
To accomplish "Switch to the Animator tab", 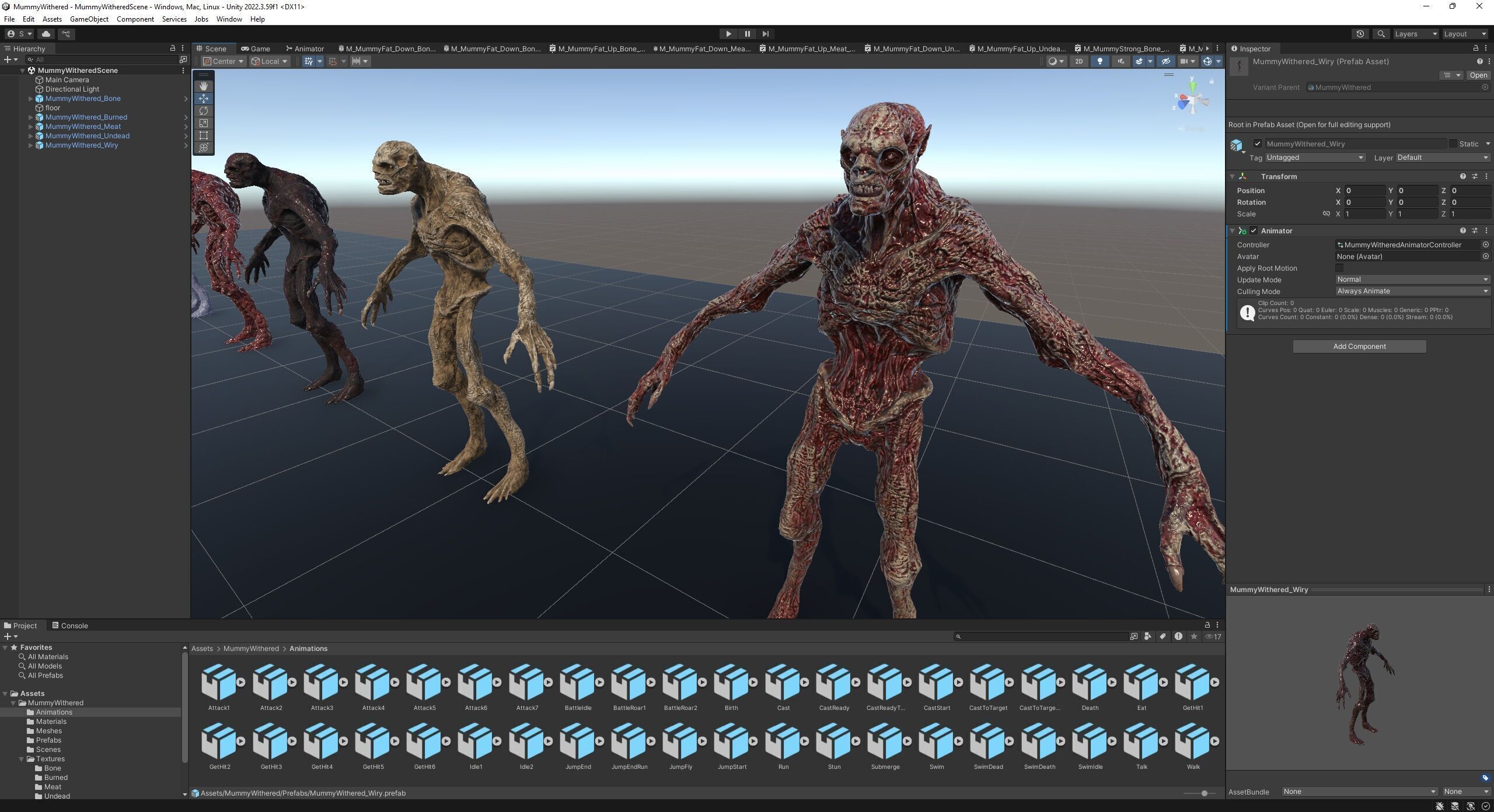I will coord(305,48).
